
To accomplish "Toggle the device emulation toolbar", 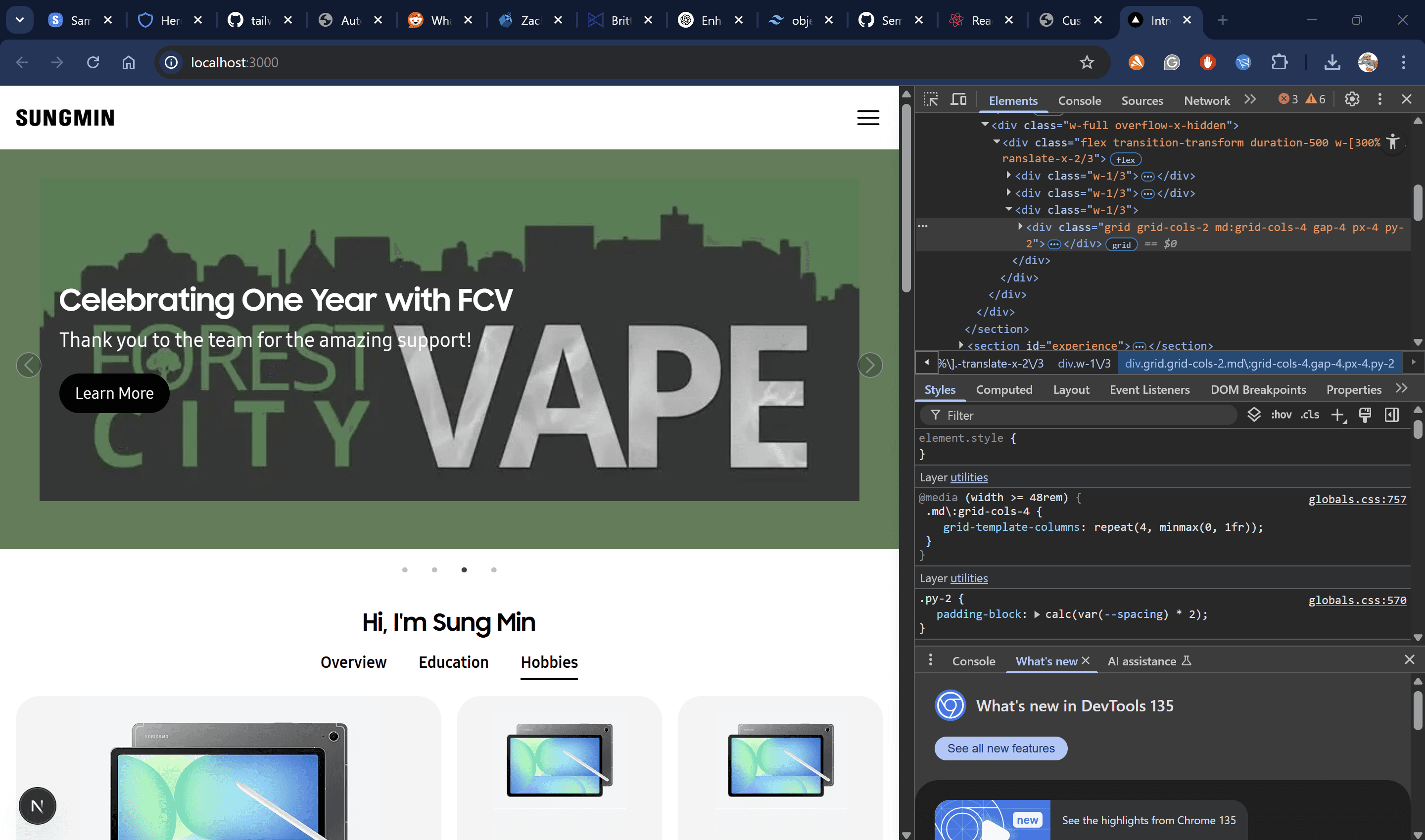I will (x=959, y=98).
